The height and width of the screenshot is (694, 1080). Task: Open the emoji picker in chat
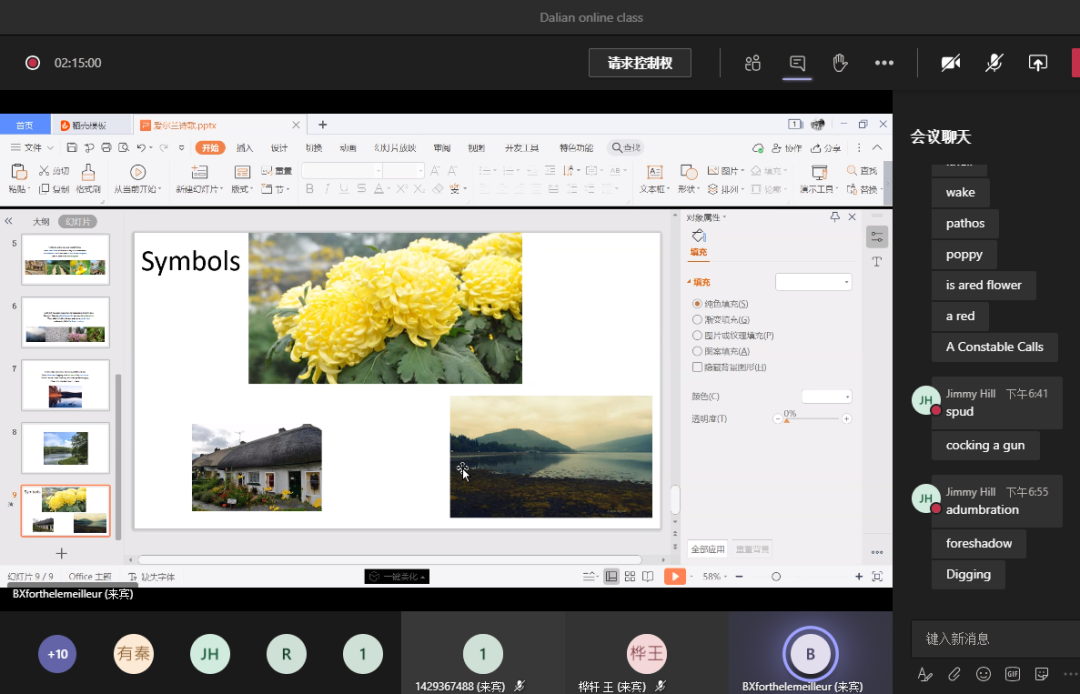(x=983, y=674)
